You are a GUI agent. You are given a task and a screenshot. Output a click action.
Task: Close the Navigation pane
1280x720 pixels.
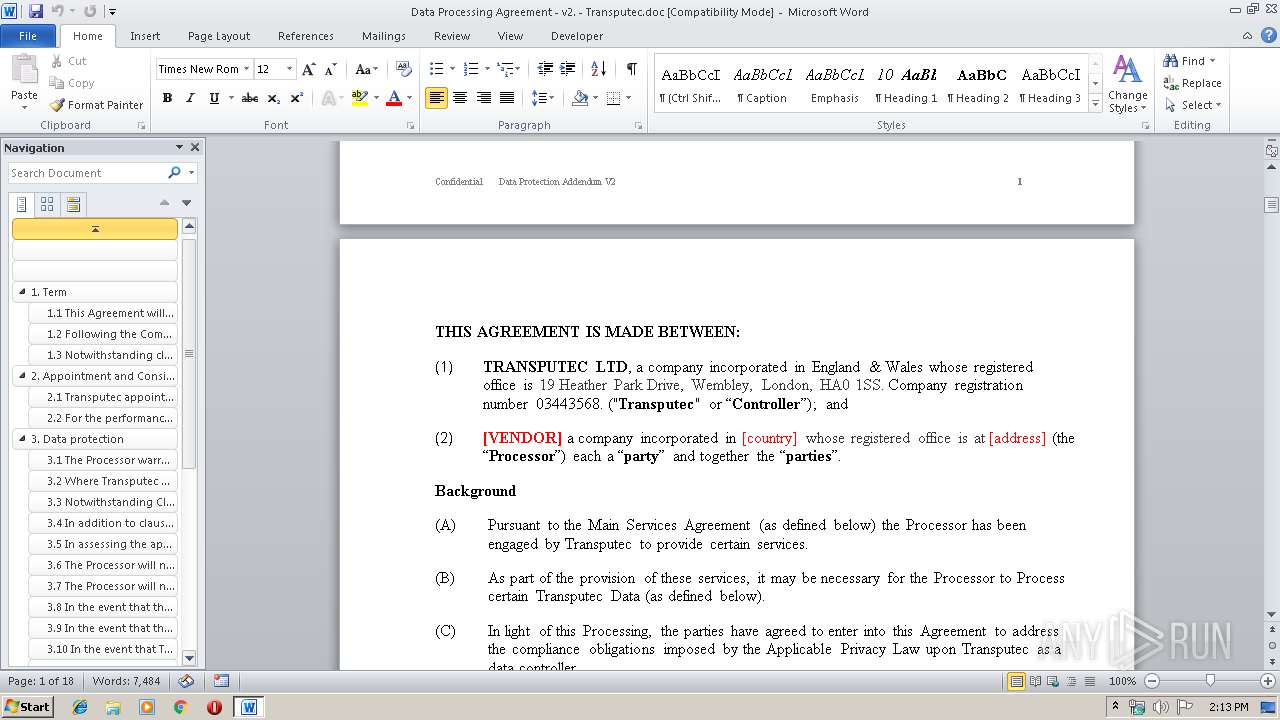click(x=195, y=147)
